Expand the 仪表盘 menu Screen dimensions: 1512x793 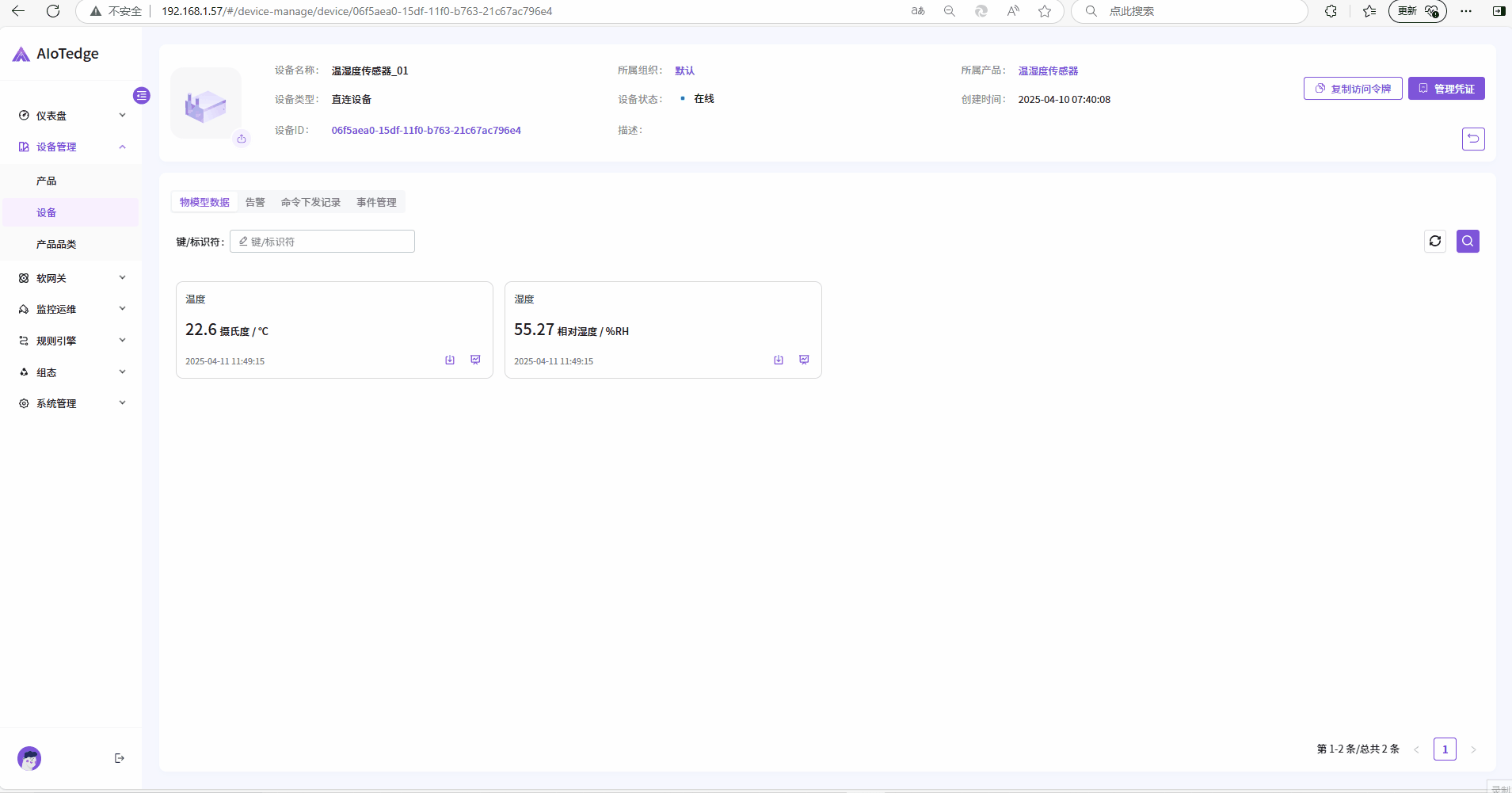(71, 116)
